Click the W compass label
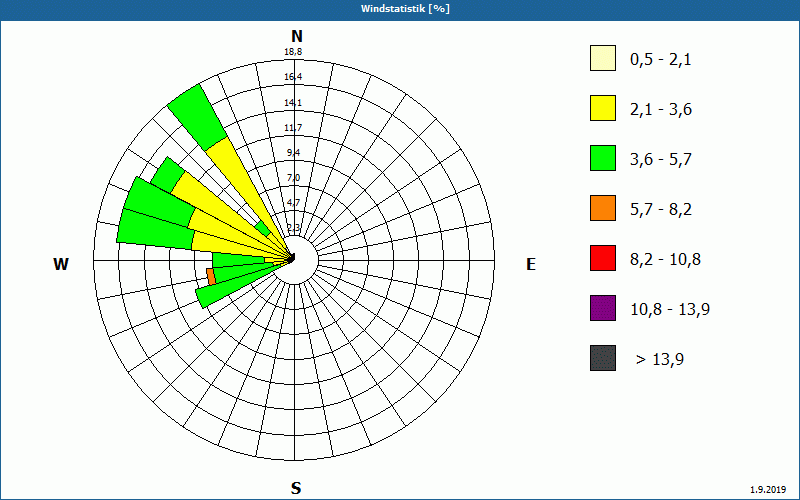The width and height of the screenshot is (800, 500). point(61,264)
